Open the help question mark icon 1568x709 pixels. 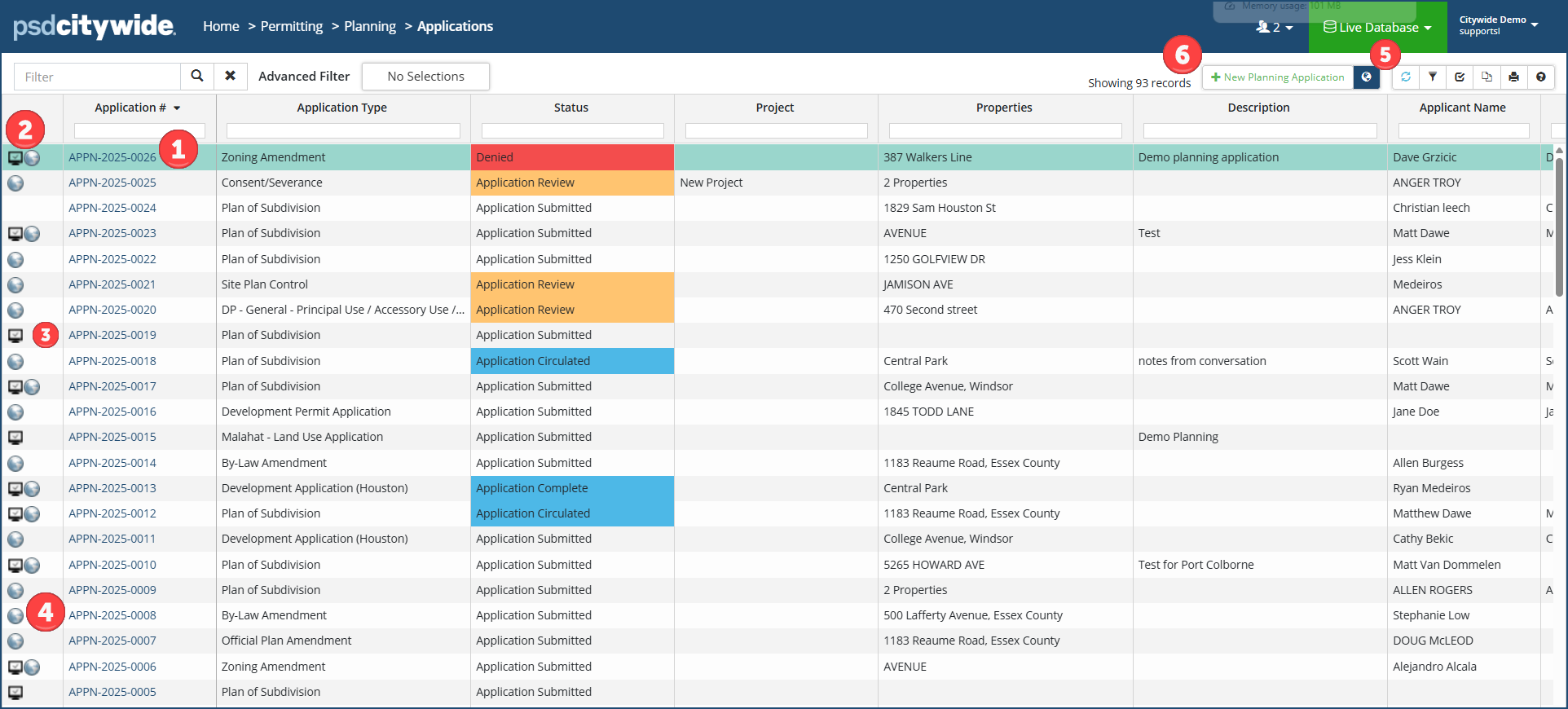1540,77
